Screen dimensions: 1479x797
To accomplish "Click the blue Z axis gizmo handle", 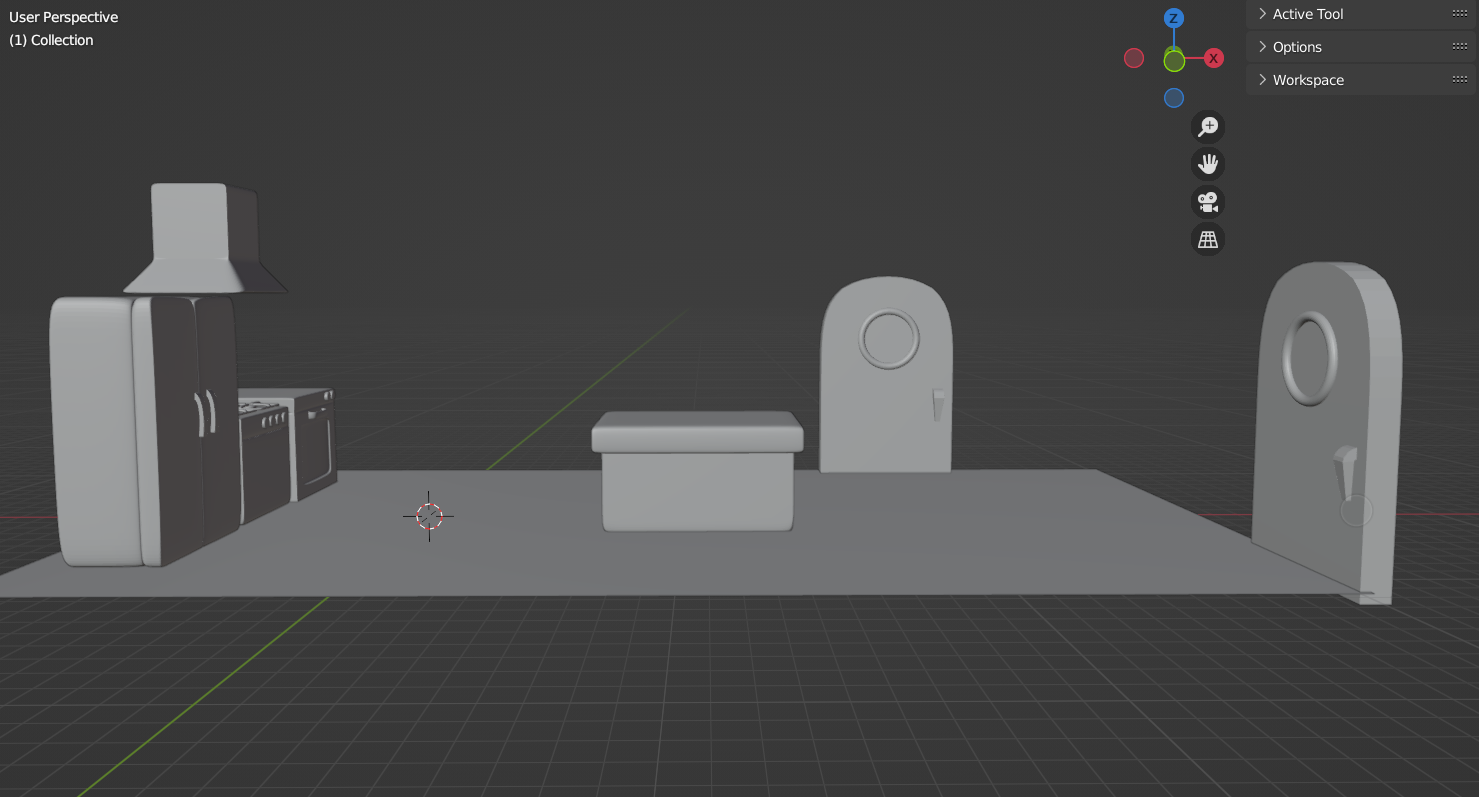I will click(x=1174, y=18).
